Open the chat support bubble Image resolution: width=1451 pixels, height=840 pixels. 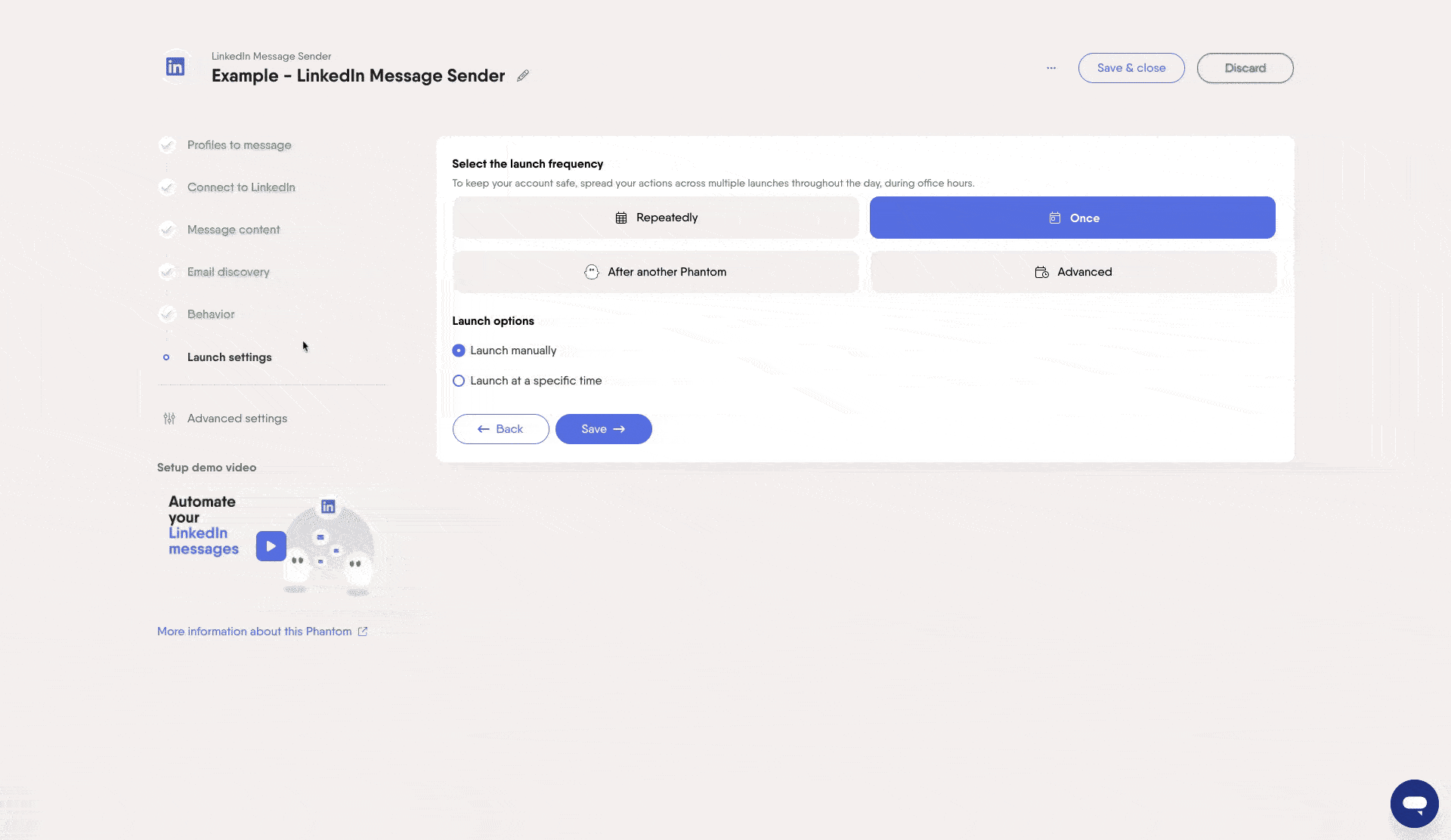[x=1414, y=804]
